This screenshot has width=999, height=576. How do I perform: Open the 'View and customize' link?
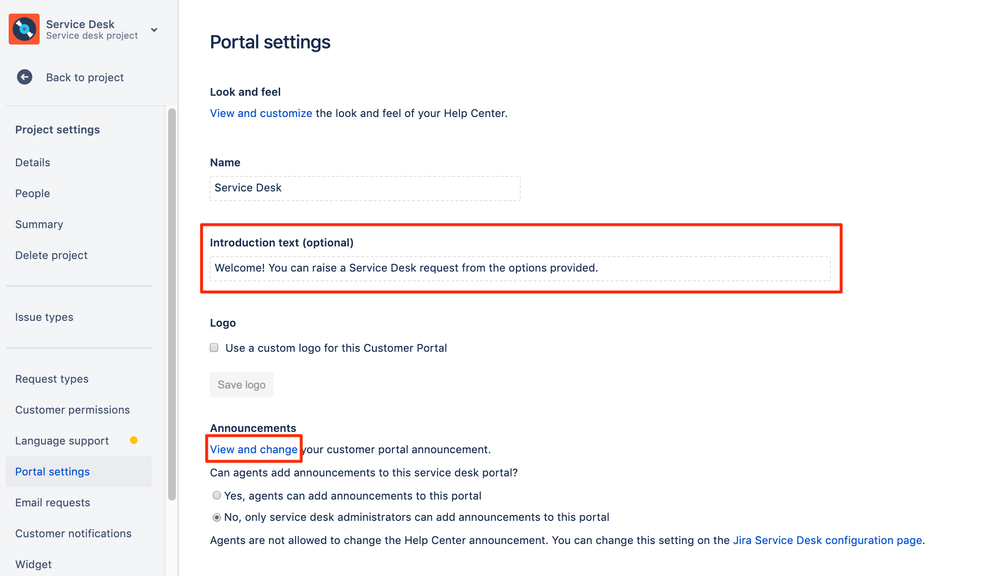pos(260,113)
